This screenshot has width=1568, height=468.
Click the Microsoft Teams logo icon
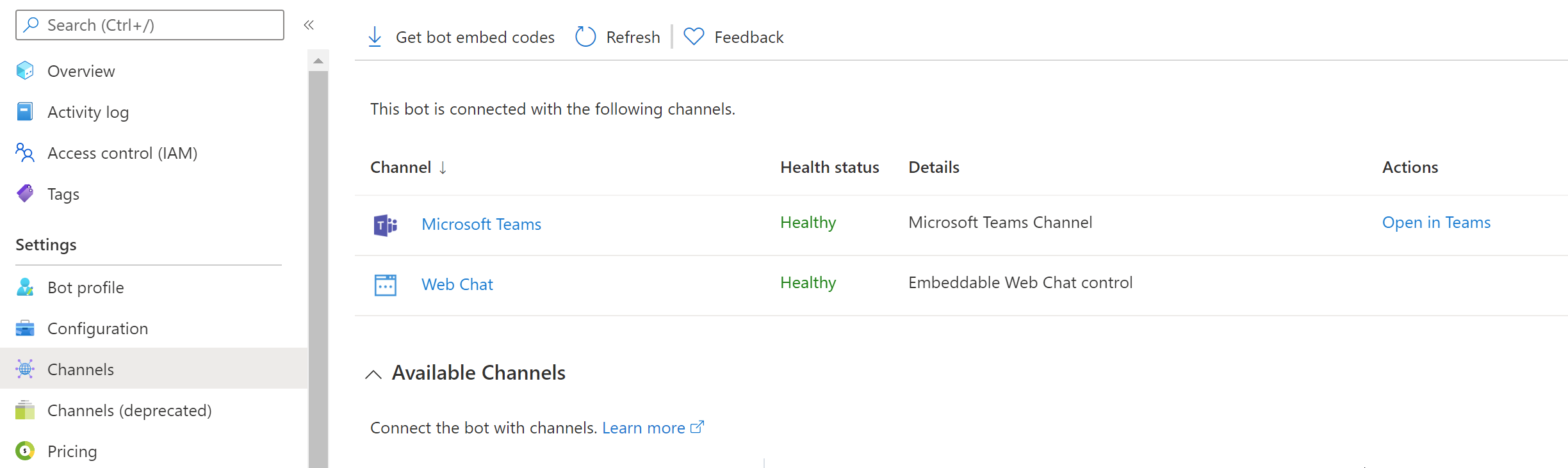386,225
